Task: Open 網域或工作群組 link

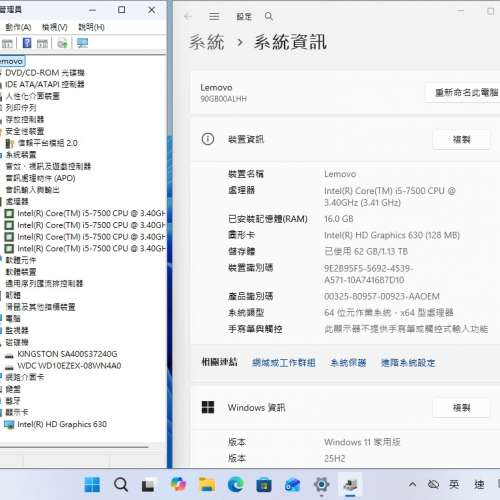Action: 284,363
